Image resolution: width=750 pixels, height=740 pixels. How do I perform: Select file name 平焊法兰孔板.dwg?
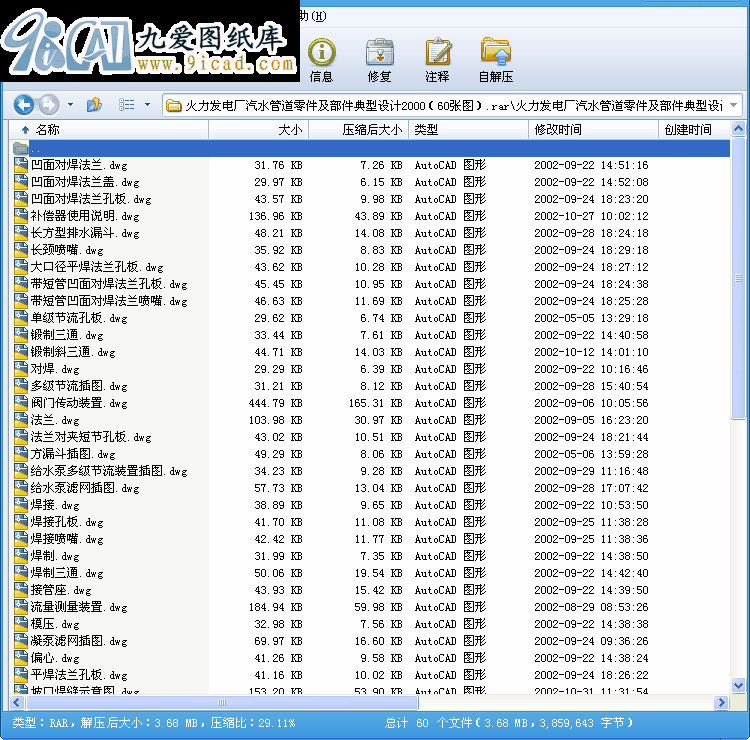79,675
